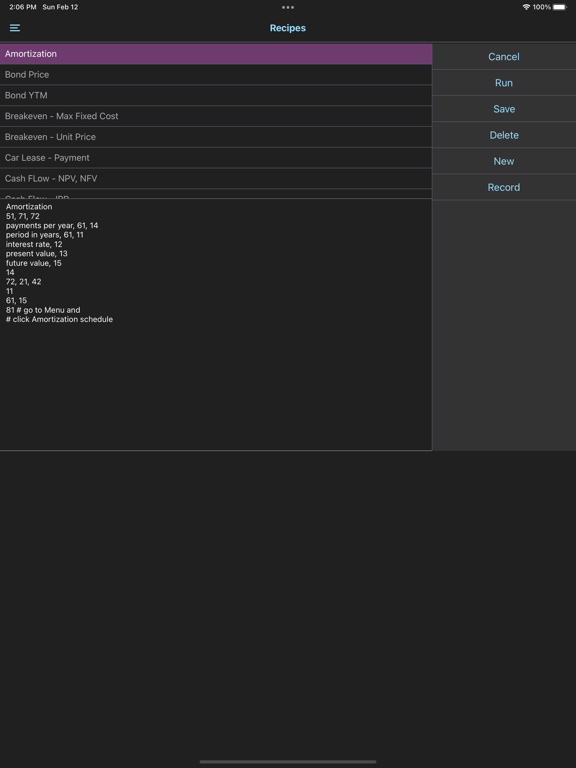Tap the three-dot multitasking indicator
This screenshot has width=576, height=768.
tap(288, 7)
